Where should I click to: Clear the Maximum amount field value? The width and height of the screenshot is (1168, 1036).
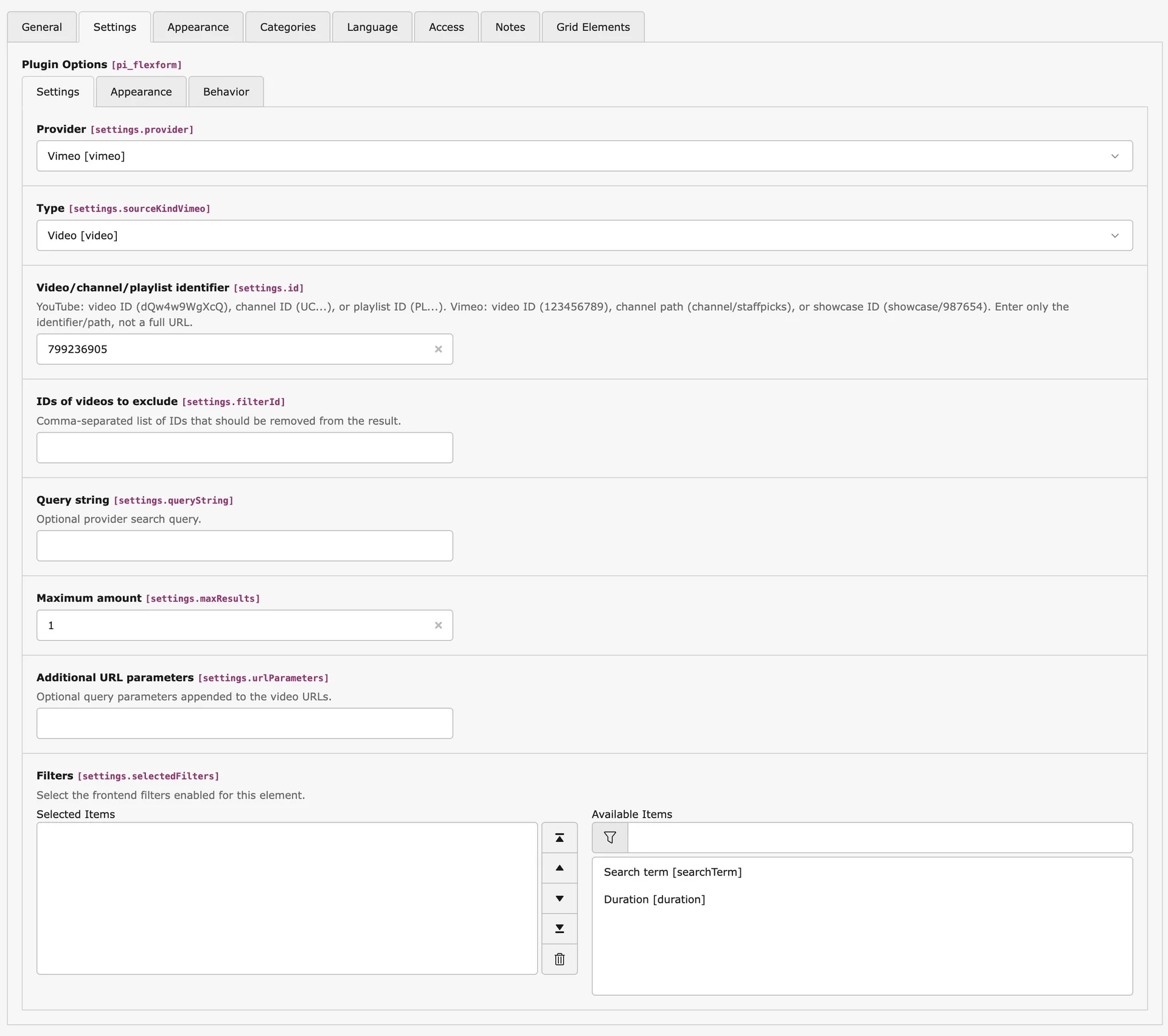439,625
